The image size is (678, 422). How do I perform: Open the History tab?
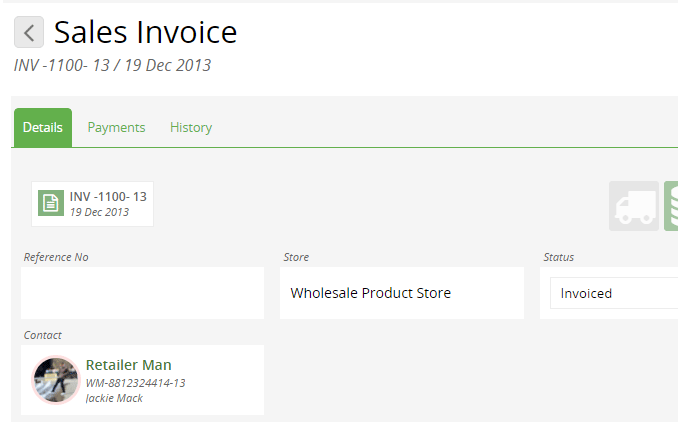[191, 128]
